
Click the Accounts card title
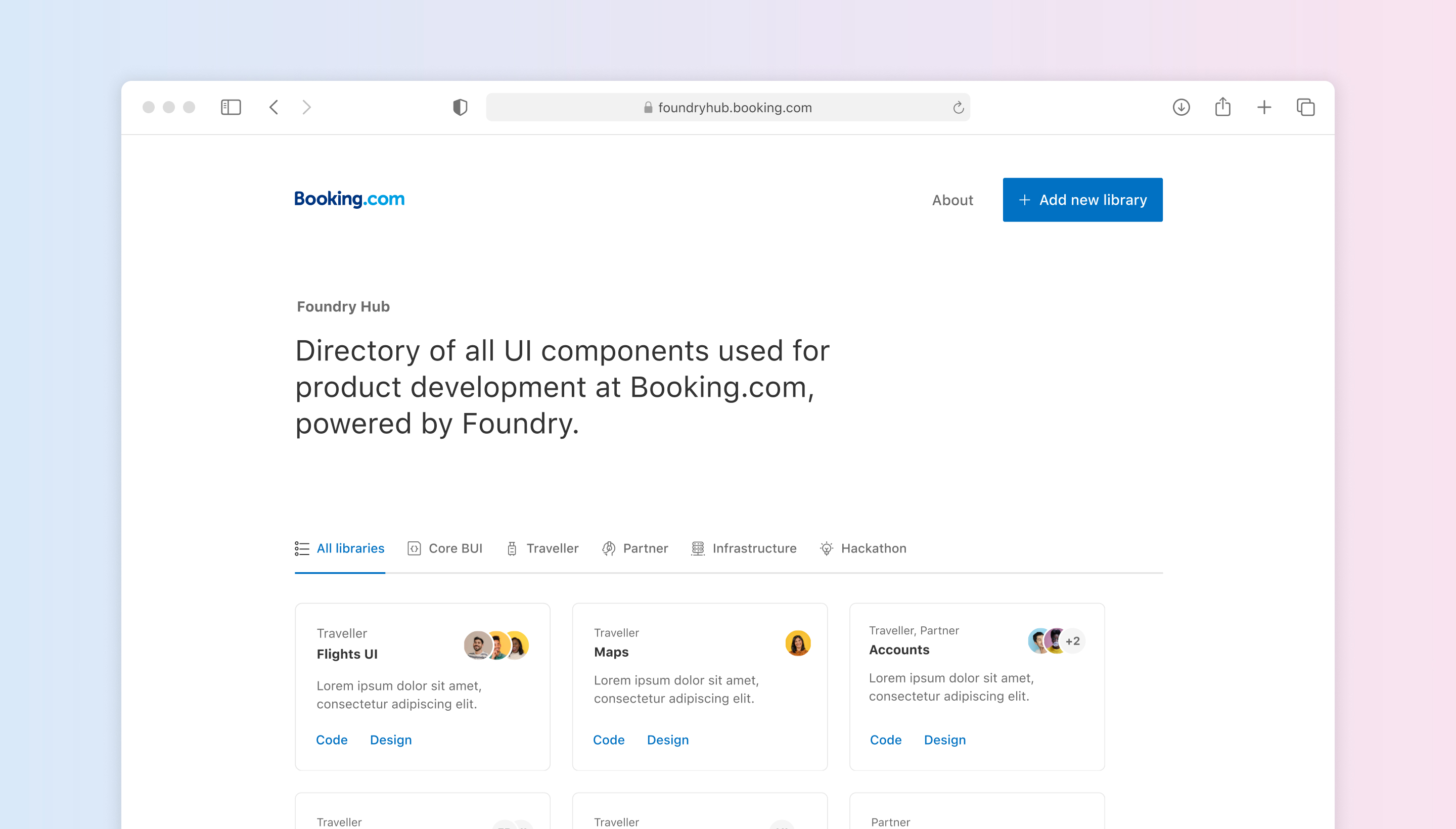[899, 649]
